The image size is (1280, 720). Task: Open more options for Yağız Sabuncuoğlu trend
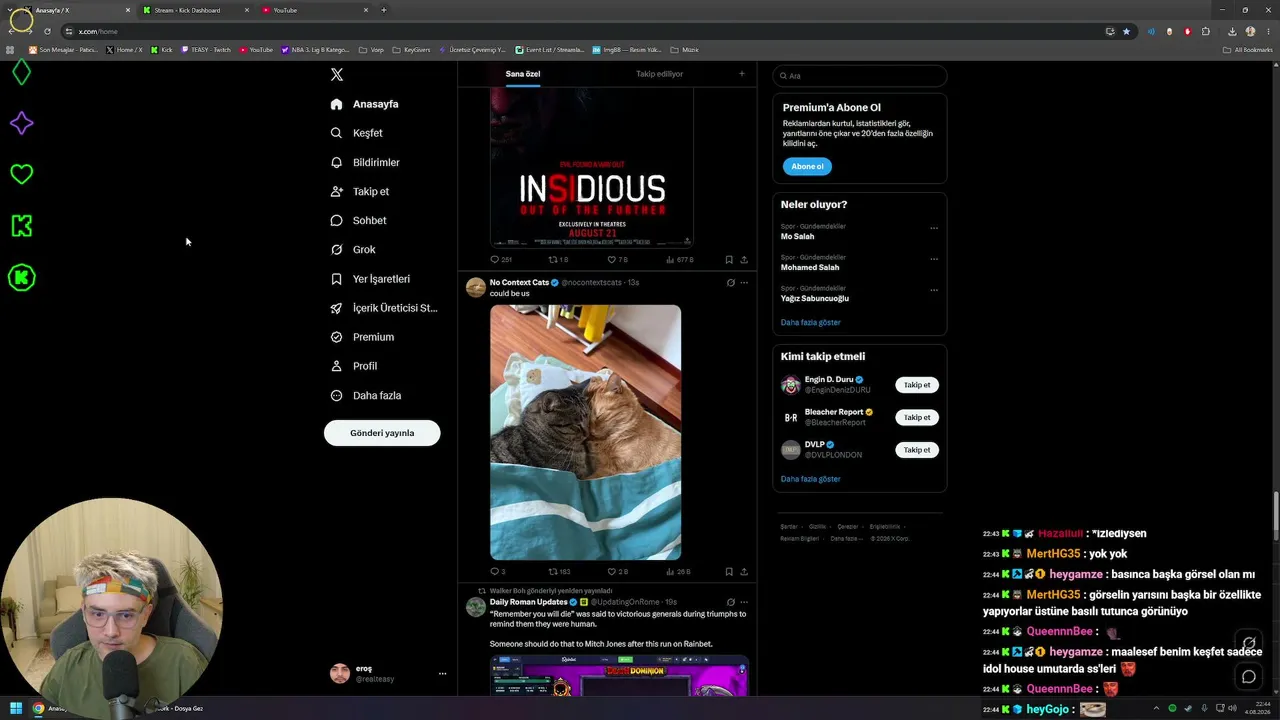[934, 290]
